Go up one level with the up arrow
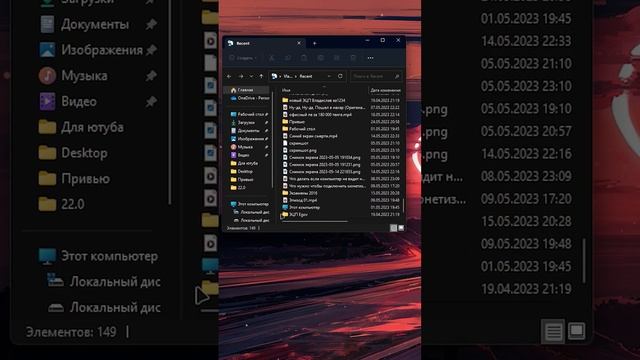The image size is (640, 360). tap(261, 76)
